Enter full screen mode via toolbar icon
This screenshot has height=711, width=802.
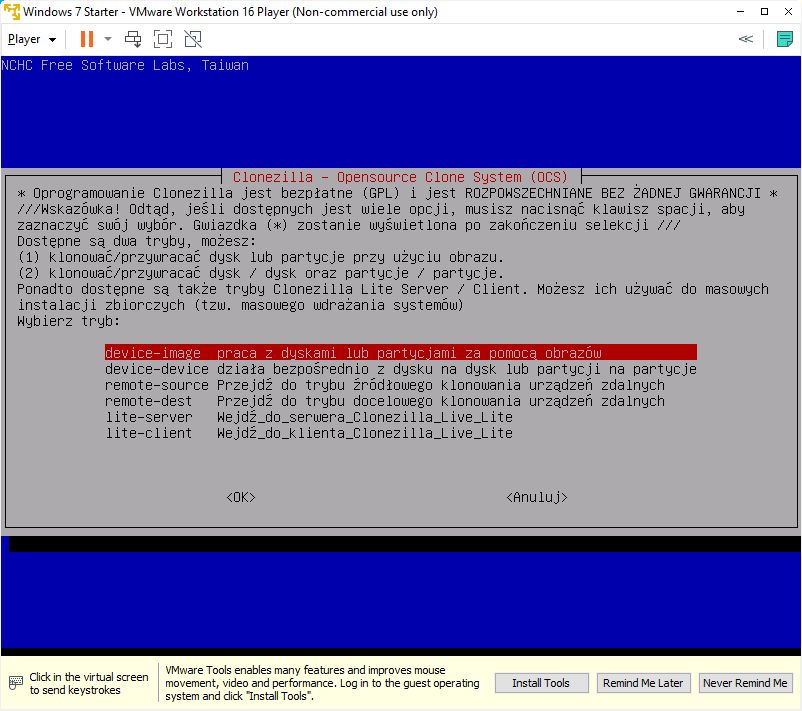point(163,39)
